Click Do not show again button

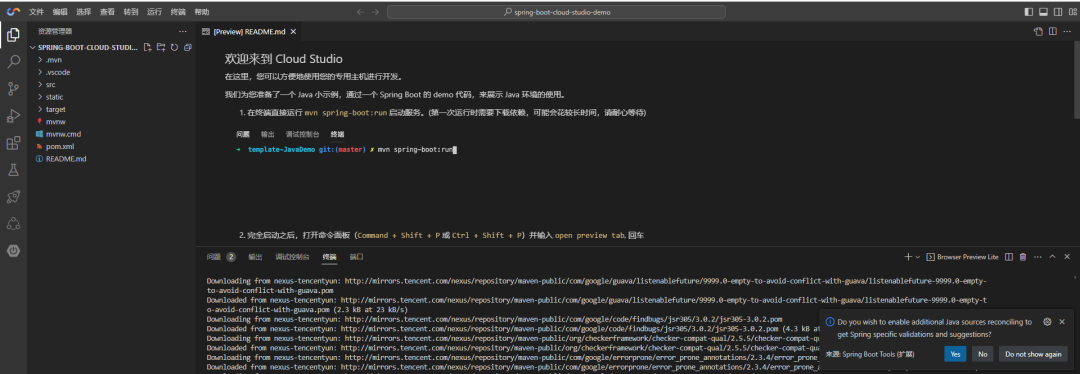point(1033,354)
